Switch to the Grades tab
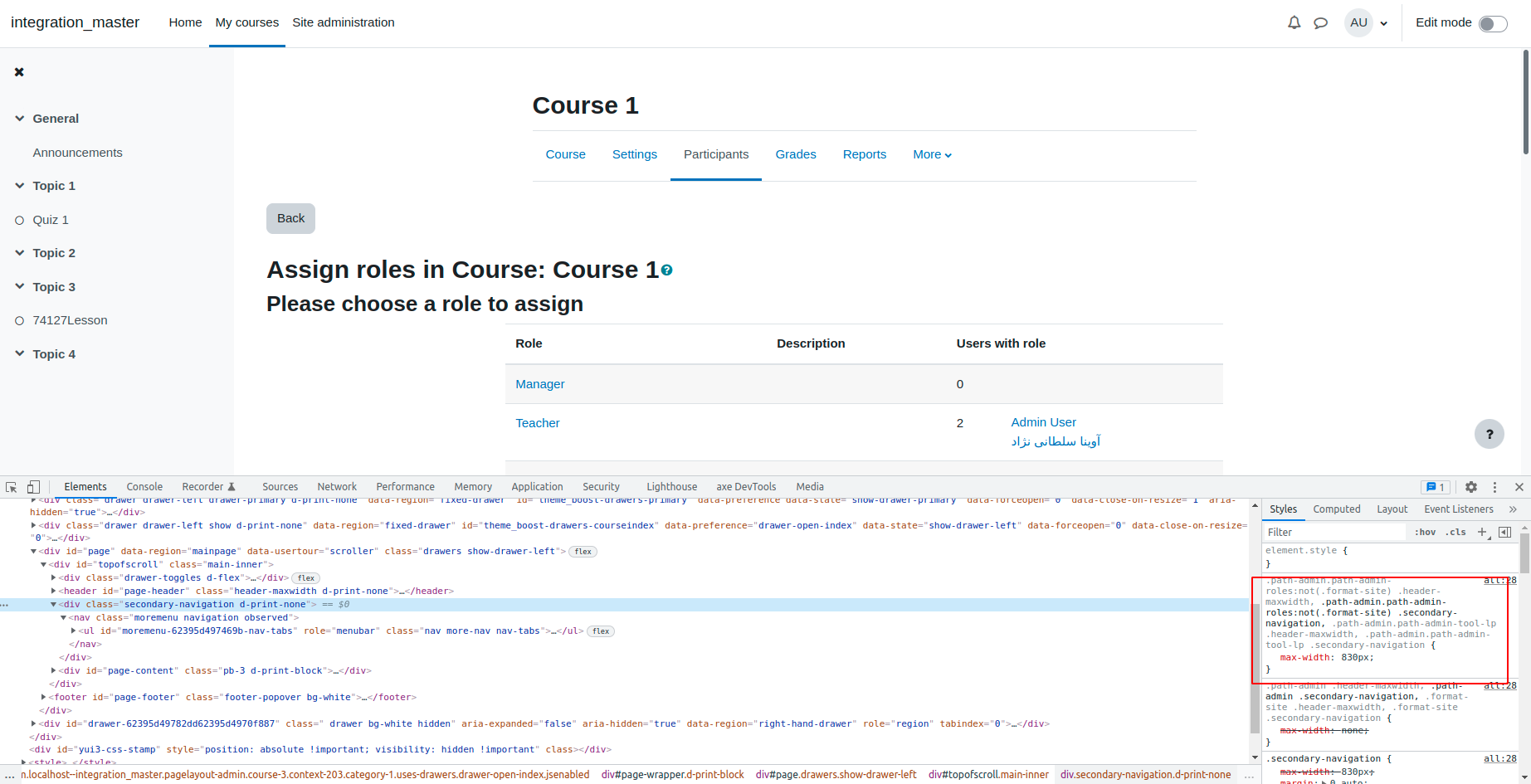The height and width of the screenshot is (784, 1531). (x=796, y=154)
